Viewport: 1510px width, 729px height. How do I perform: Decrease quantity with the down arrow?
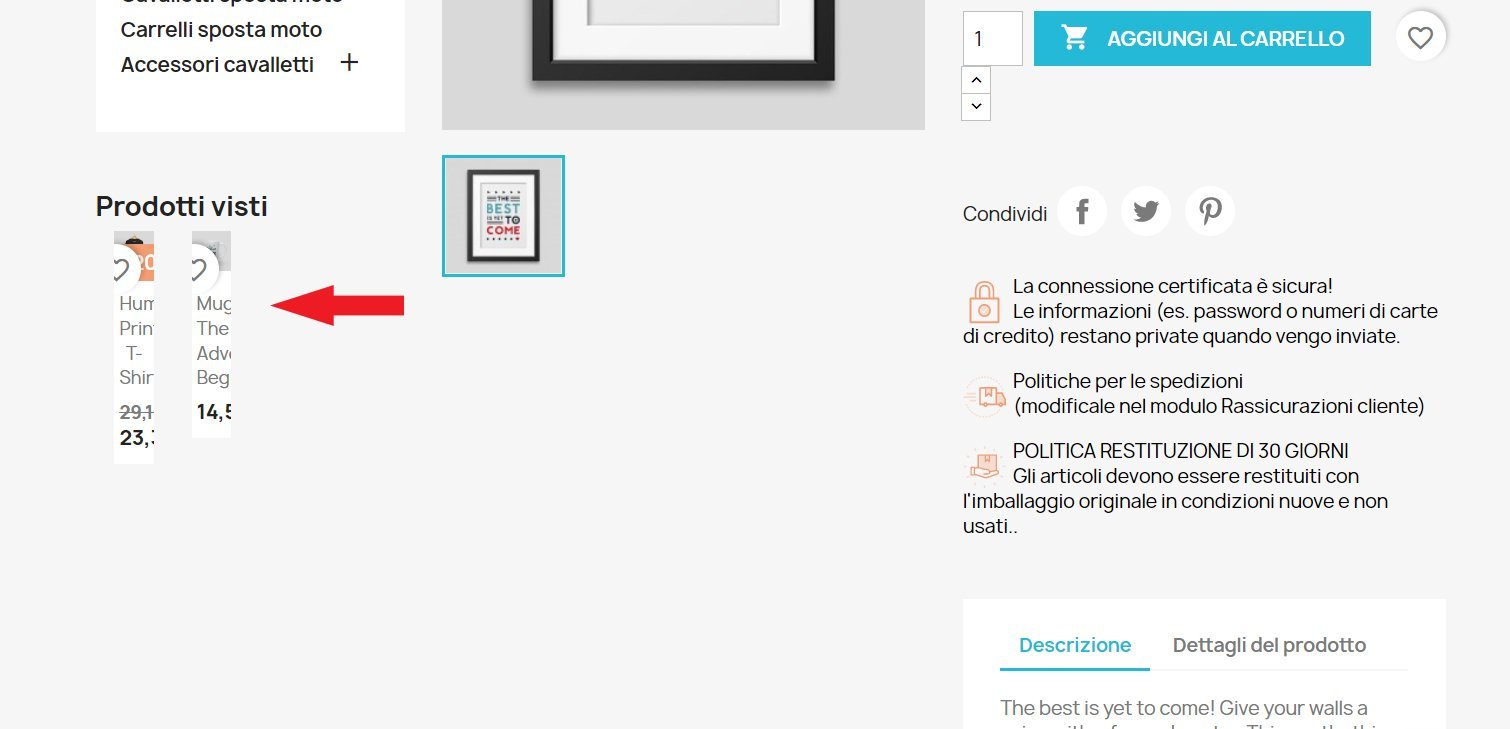click(x=976, y=106)
